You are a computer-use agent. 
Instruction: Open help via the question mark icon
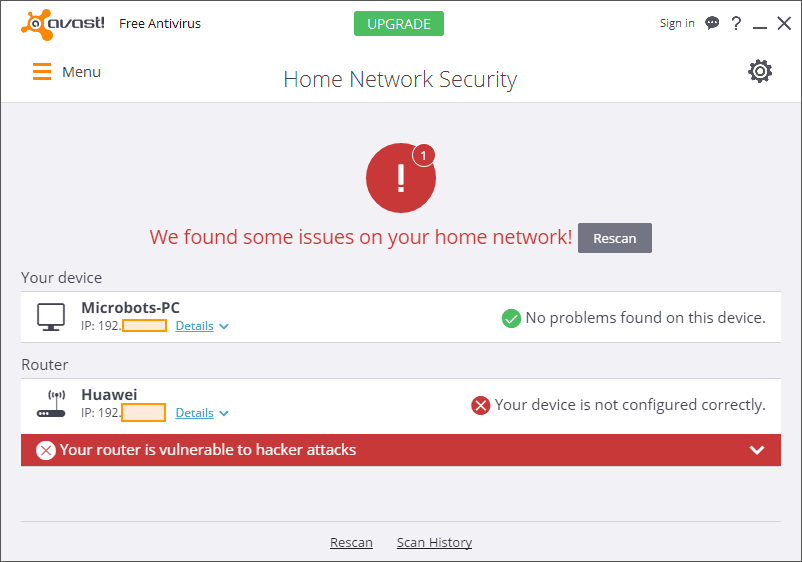tap(736, 23)
